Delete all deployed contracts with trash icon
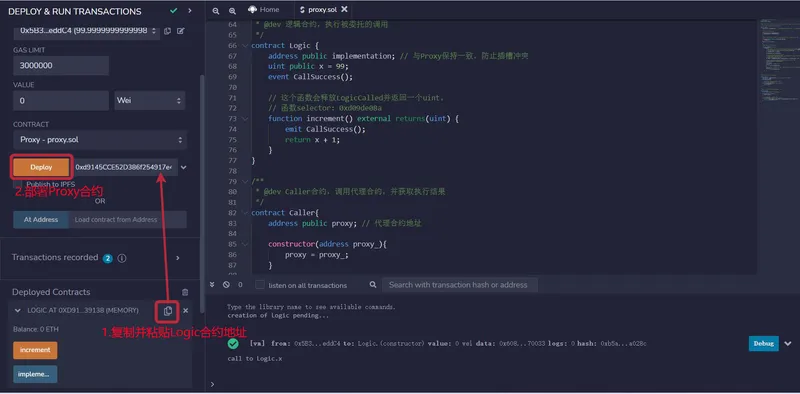800x394 pixels. [185, 292]
